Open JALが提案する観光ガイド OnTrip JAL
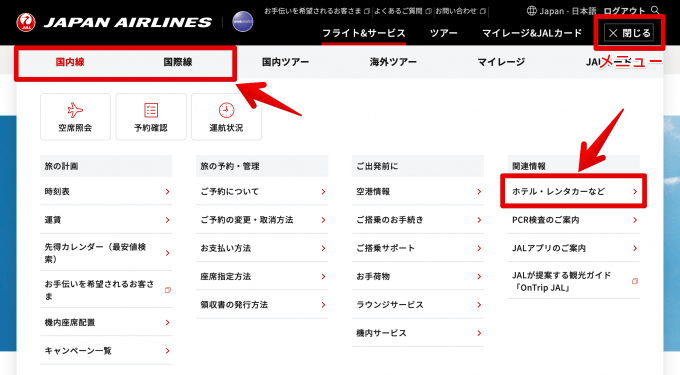The height and width of the screenshot is (375, 680). tap(574, 281)
